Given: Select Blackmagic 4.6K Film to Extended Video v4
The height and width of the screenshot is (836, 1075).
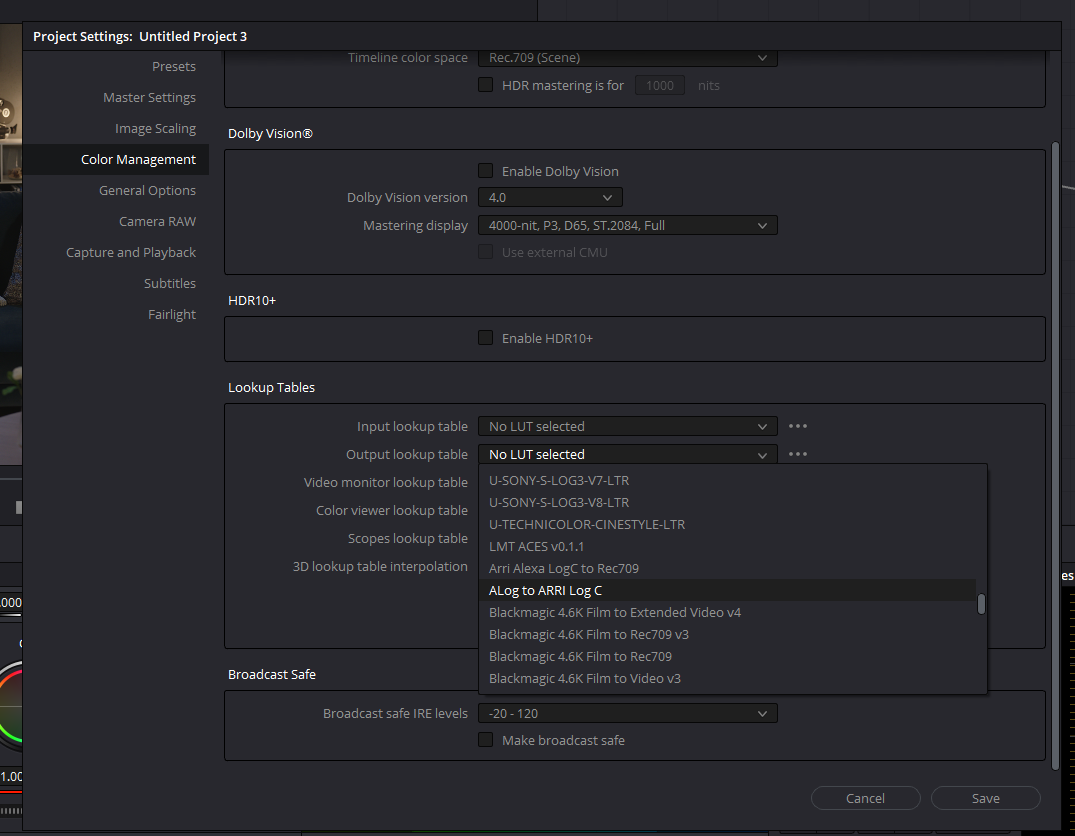Looking at the screenshot, I should pyautogui.click(x=727, y=612).
